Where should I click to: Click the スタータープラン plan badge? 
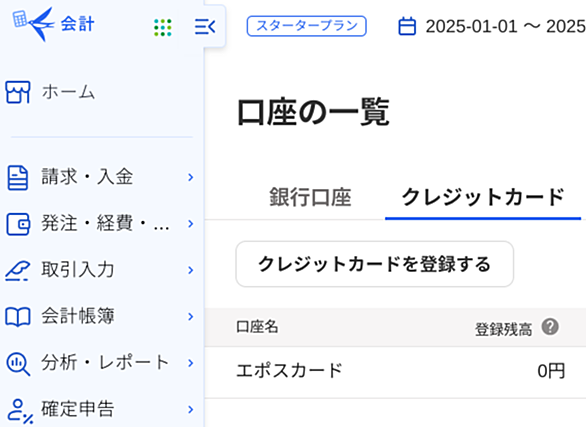click(306, 26)
